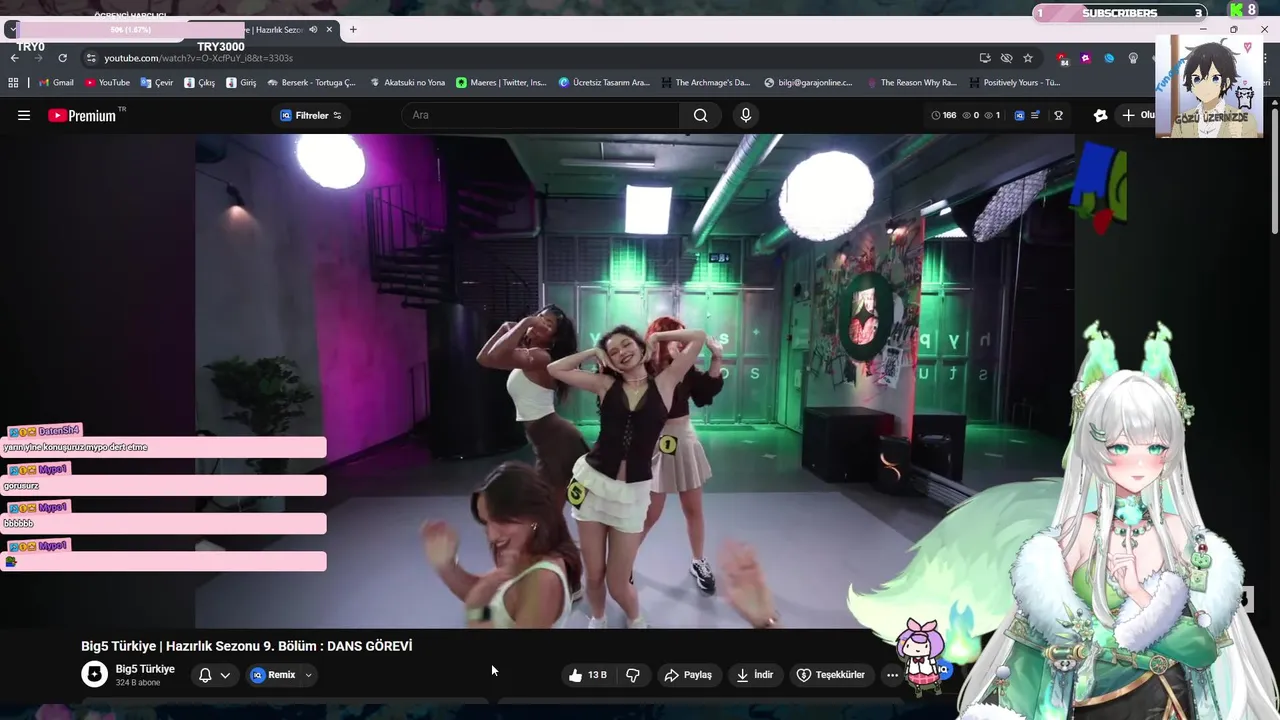The width and height of the screenshot is (1280, 720).
Task: Open the red extension with 84 badge
Action: pos(1062,59)
